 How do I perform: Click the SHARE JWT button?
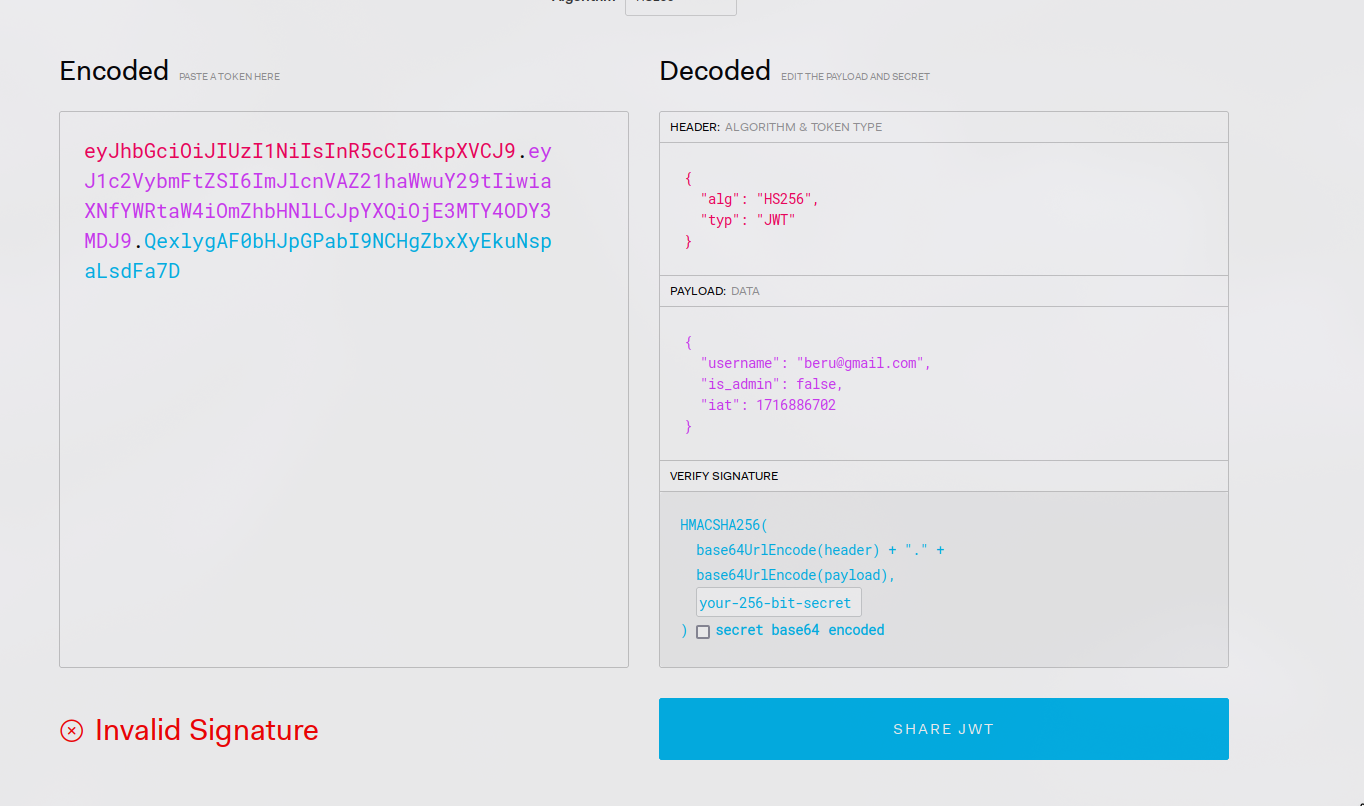click(943, 729)
